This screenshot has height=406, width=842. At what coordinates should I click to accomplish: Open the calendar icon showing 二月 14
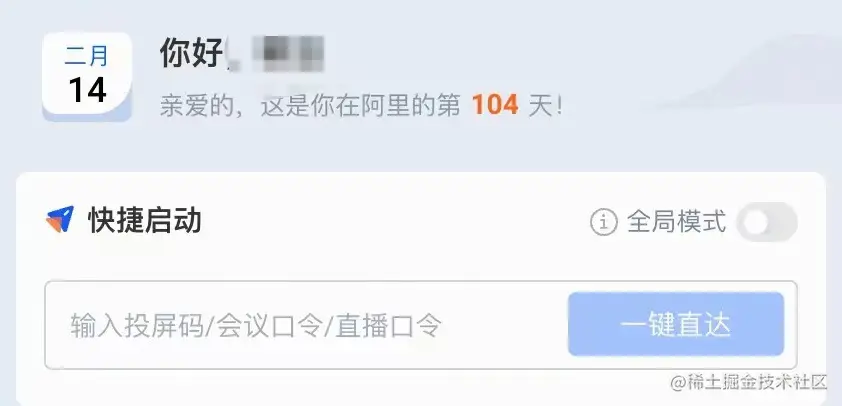tap(87, 76)
